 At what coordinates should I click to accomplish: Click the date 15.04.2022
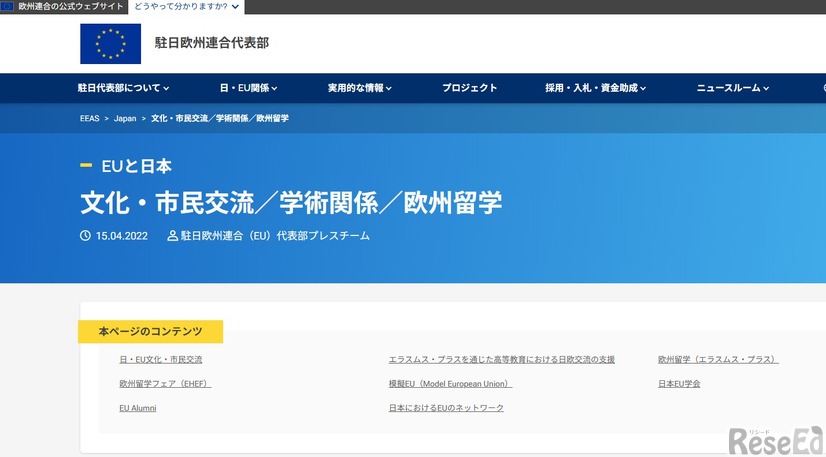point(122,236)
